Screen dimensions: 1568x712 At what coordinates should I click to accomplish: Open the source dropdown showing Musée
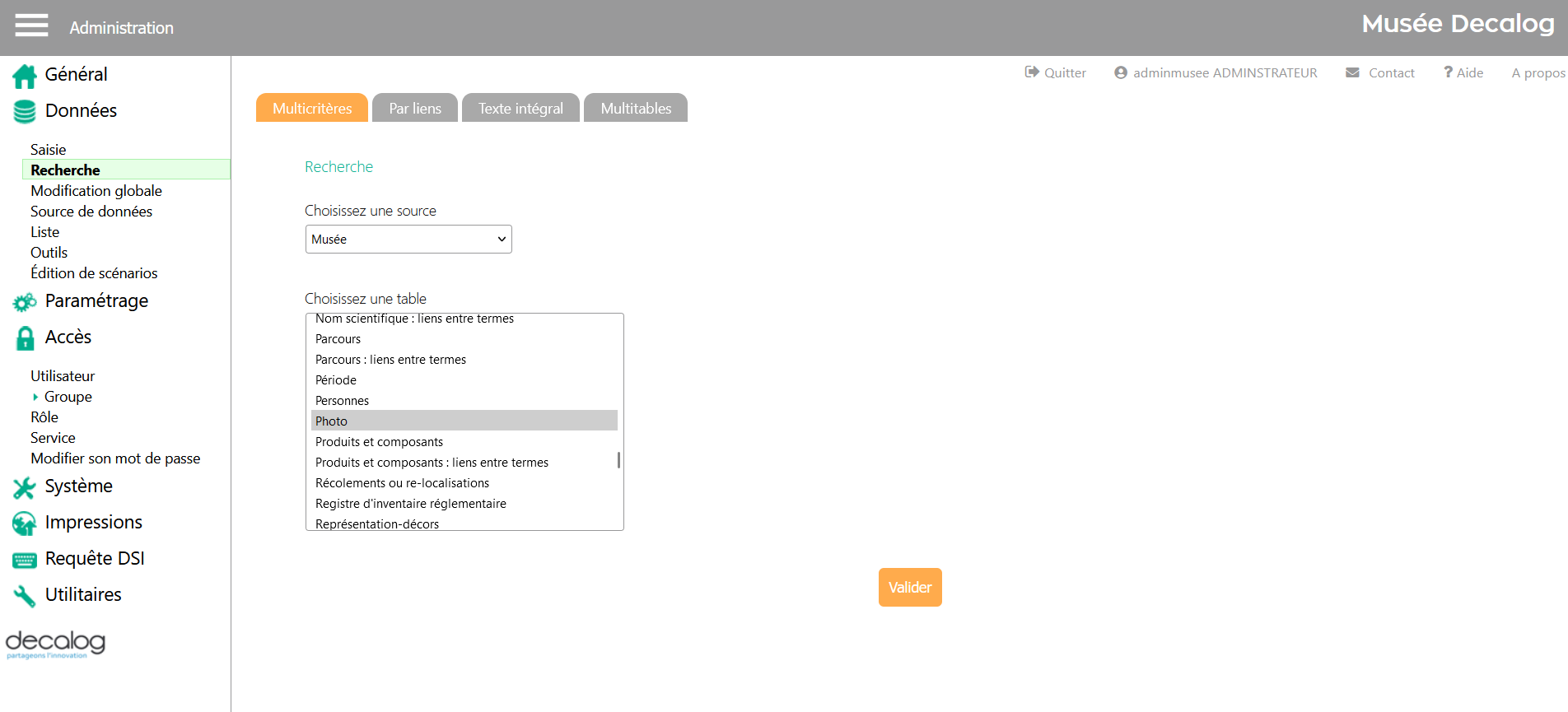(x=408, y=240)
